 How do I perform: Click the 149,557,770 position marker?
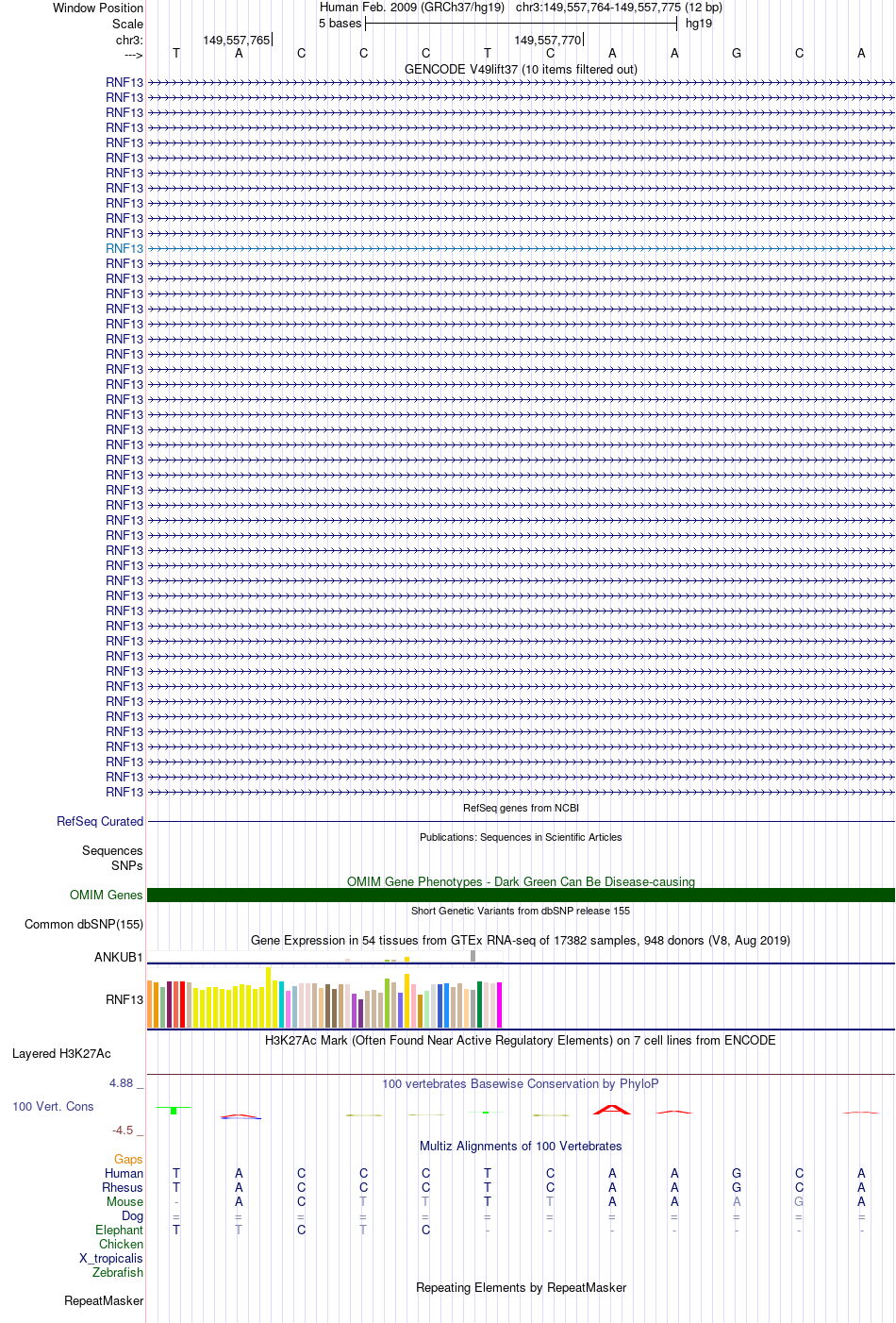pos(547,40)
